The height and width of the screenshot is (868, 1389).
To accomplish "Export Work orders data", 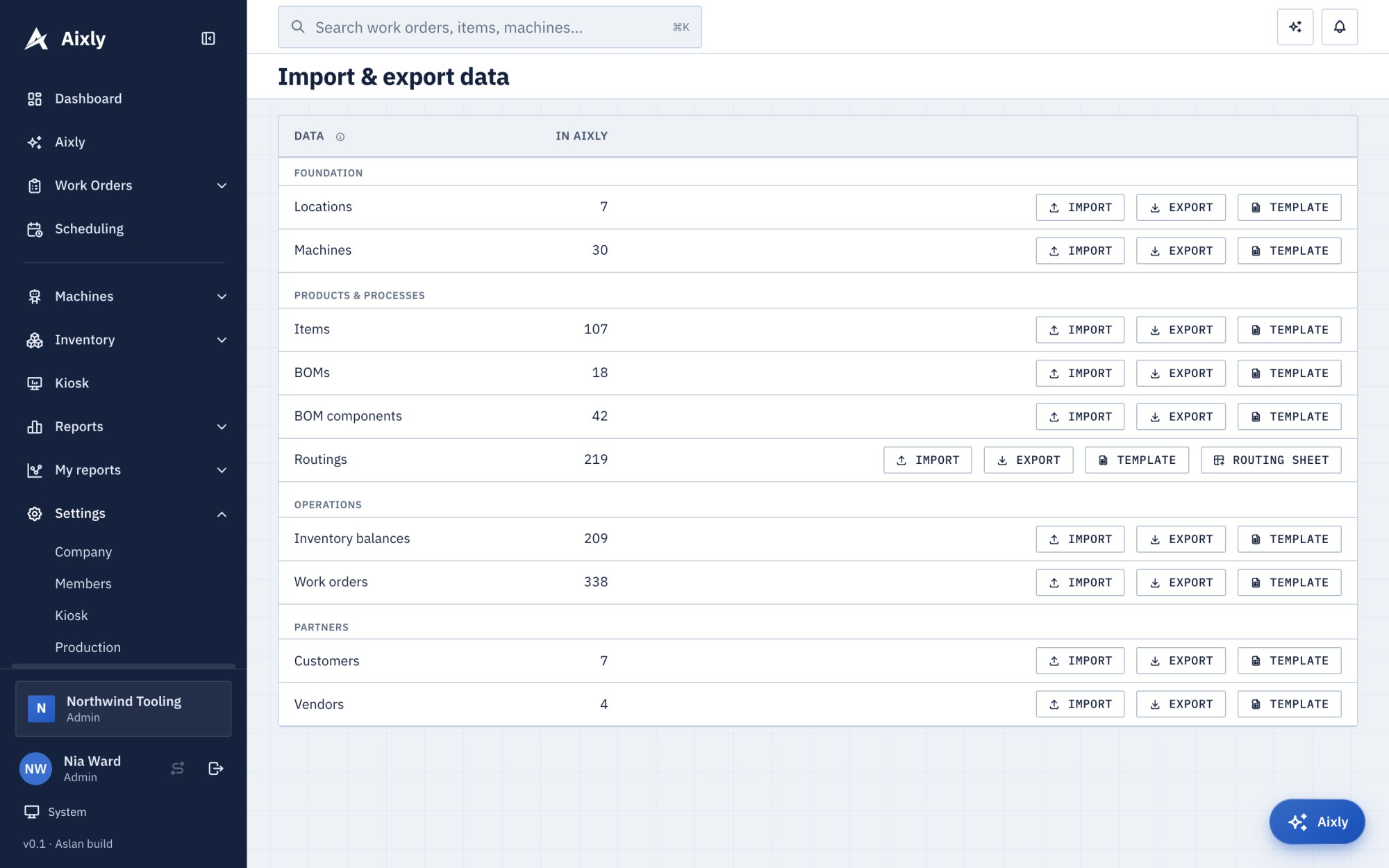I will pyautogui.click(x=1181, y=583).
